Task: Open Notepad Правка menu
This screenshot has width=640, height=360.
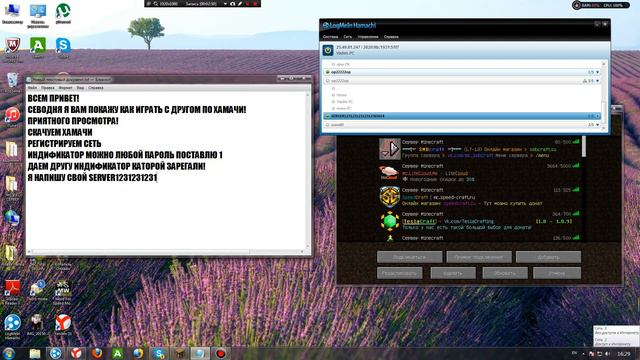Action: pos(48,88)
